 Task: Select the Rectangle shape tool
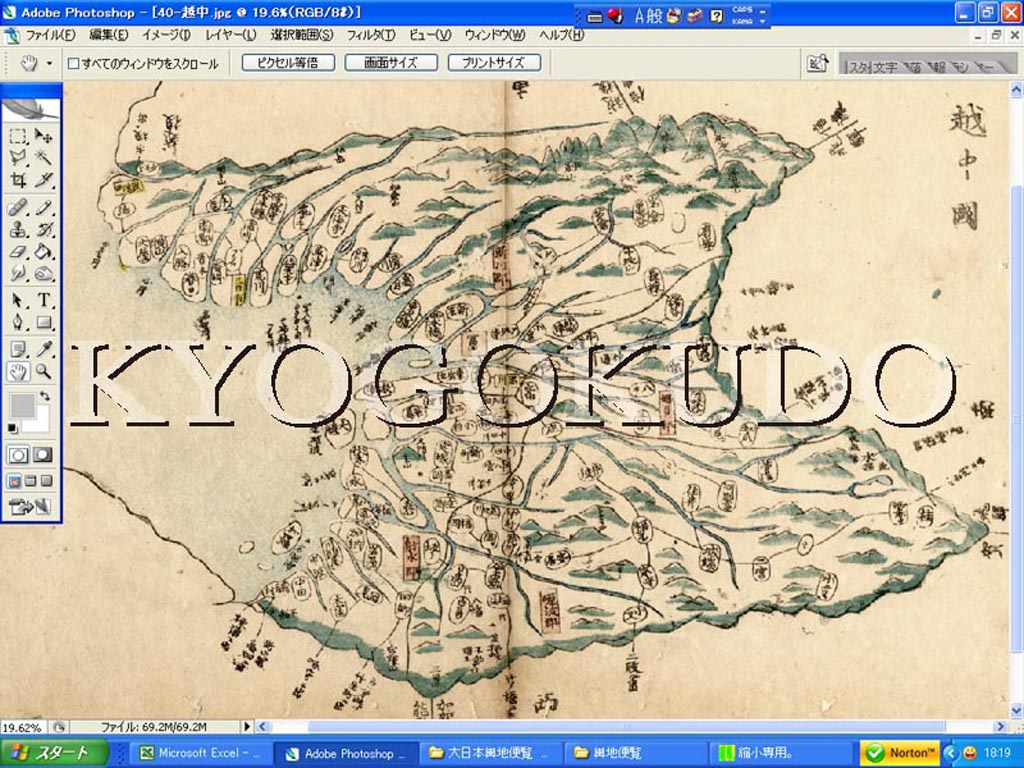pyautogui.click(x=43, y=322)
